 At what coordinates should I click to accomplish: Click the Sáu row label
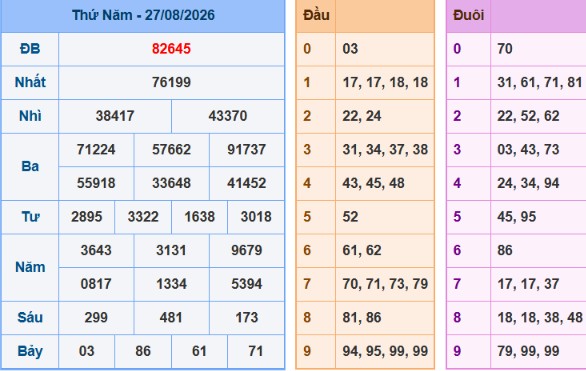pyautogui.click(x=30, y=318)
